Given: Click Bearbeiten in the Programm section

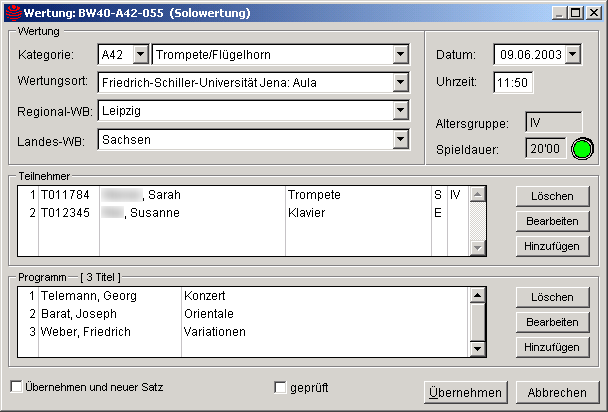Looking at the screenshot, I should 552,322.
